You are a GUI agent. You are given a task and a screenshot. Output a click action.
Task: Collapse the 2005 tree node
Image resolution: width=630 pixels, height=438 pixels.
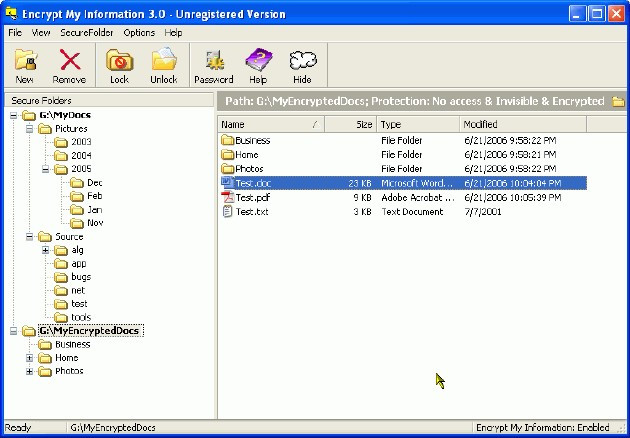pos(45,169)
